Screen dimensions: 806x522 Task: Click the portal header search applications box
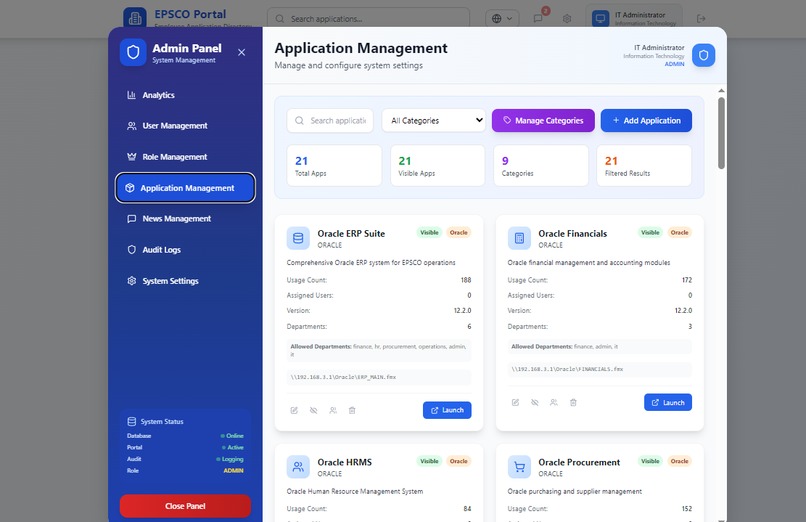[369, 18]
